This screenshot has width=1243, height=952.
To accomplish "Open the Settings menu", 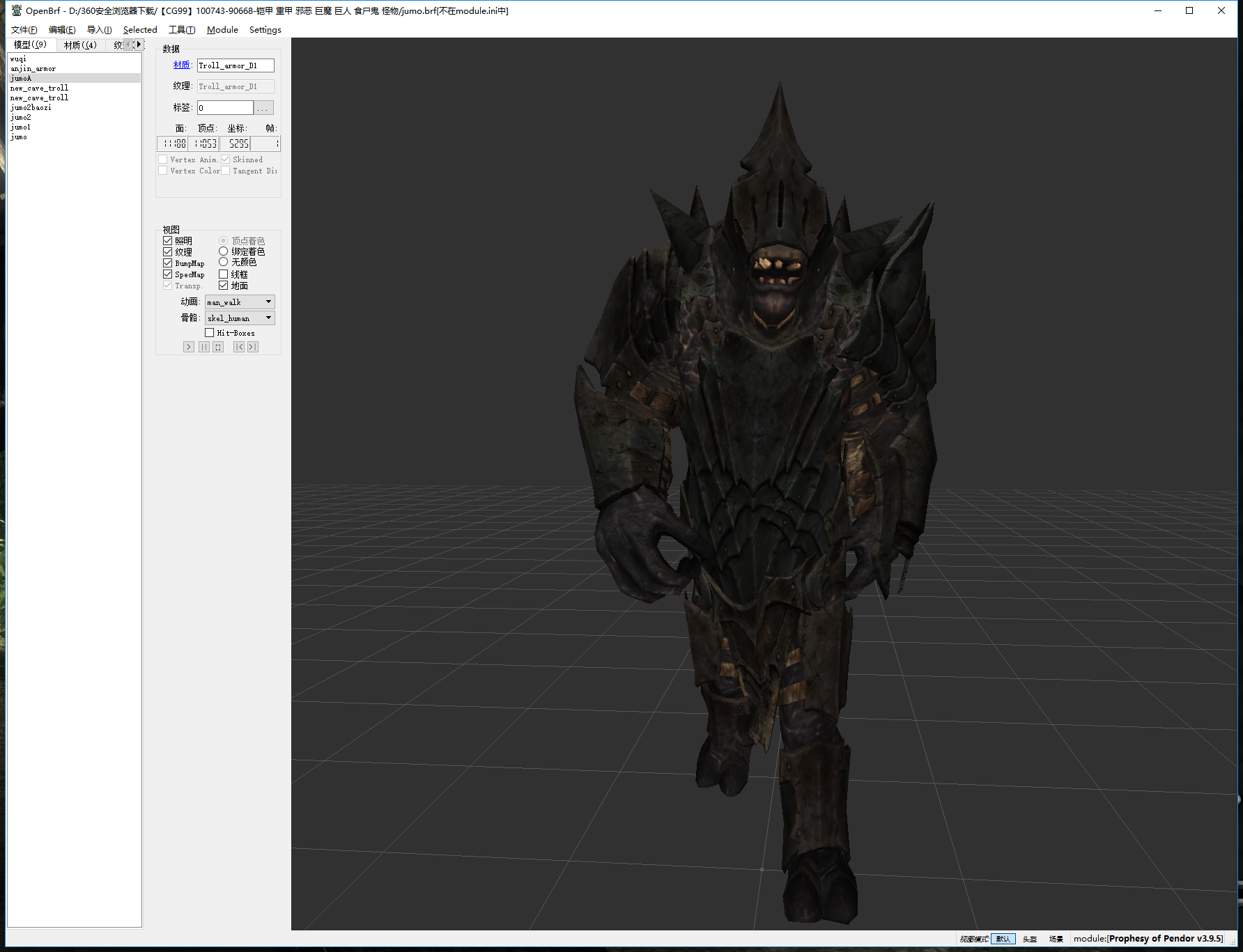I will 265,30.
